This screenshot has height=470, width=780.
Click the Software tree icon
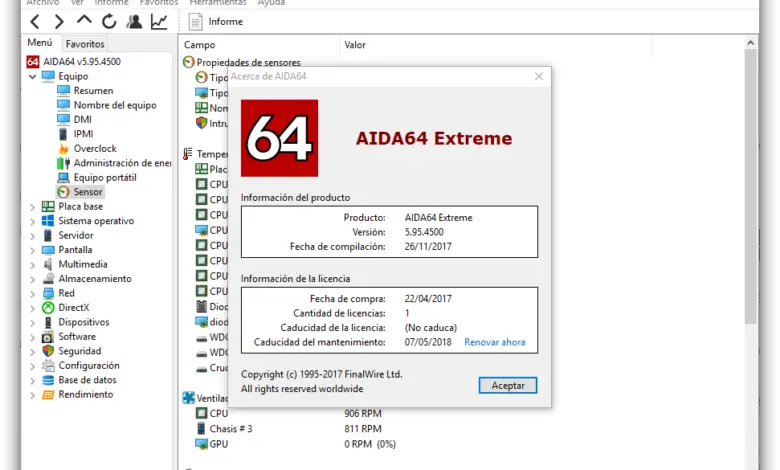pos(48,337)
